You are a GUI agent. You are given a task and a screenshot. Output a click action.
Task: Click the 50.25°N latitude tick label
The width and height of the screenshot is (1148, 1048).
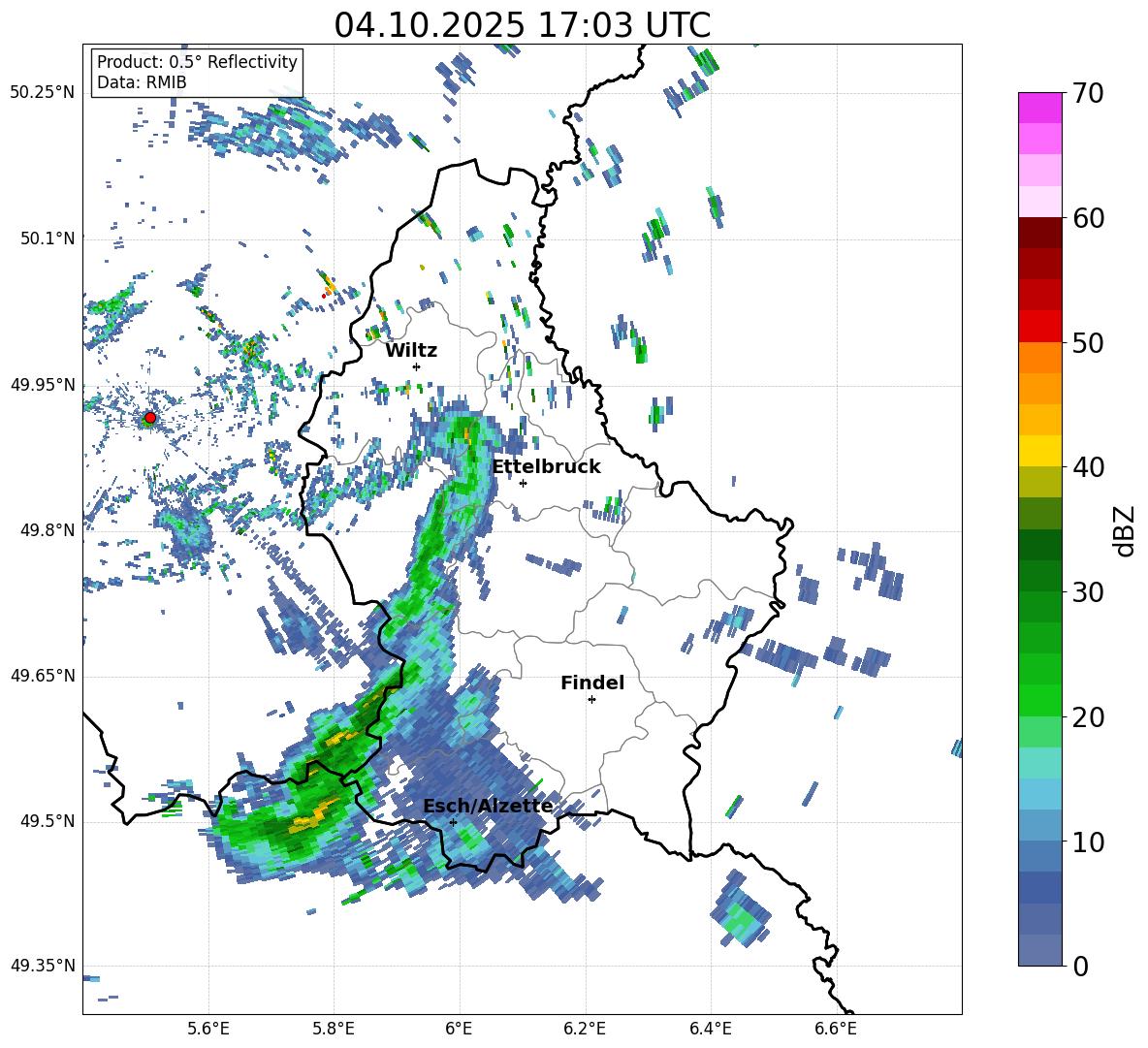pos(43,93)
